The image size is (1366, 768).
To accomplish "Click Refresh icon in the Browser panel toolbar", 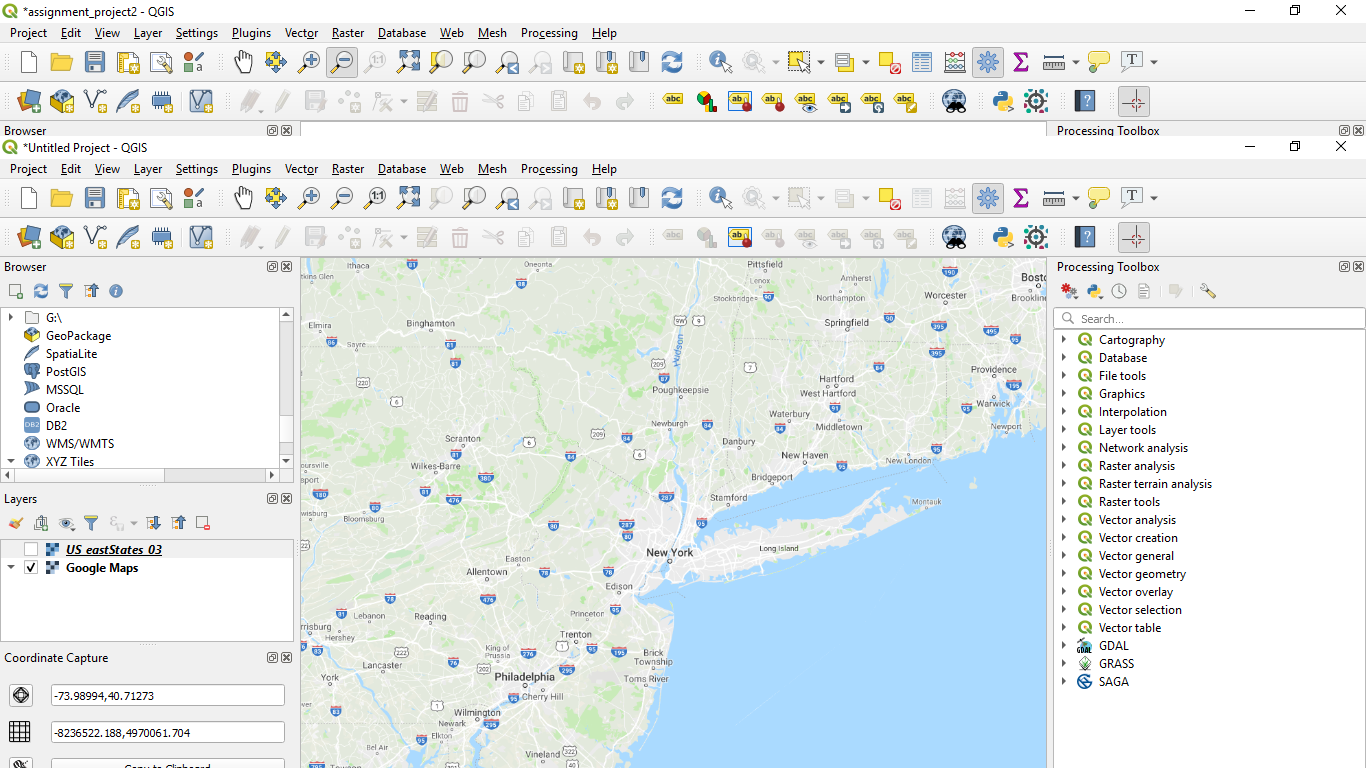I will pos(41,291).
